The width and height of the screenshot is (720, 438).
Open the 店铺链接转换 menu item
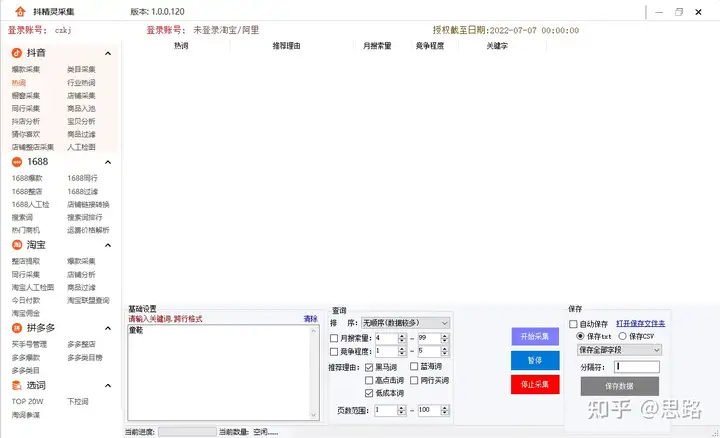pyautogui.click(x=88, y=204)
